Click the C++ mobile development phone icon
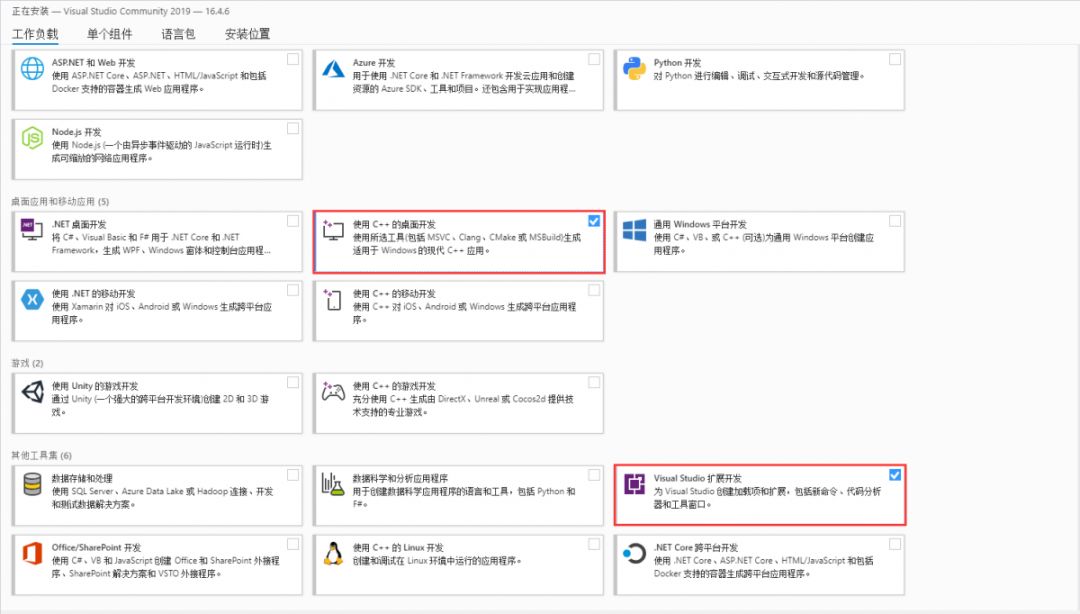Viewport: 1080px width, 614px height. pos(333,300)
